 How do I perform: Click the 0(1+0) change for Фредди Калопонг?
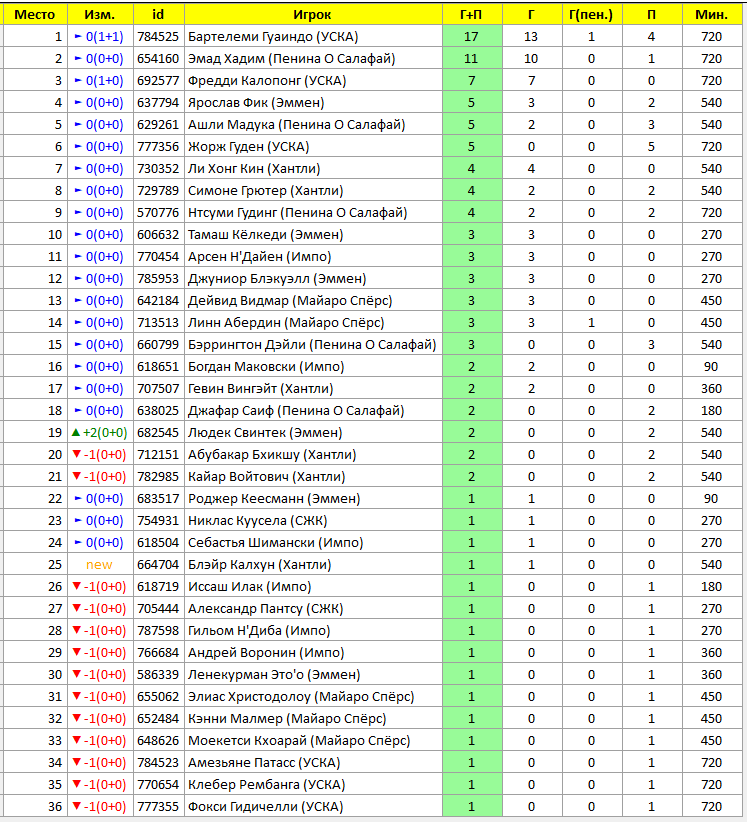click(105, 81)
